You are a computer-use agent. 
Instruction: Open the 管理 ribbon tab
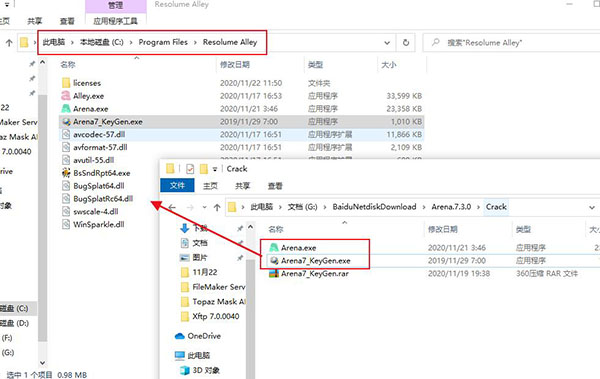point(116,5)
